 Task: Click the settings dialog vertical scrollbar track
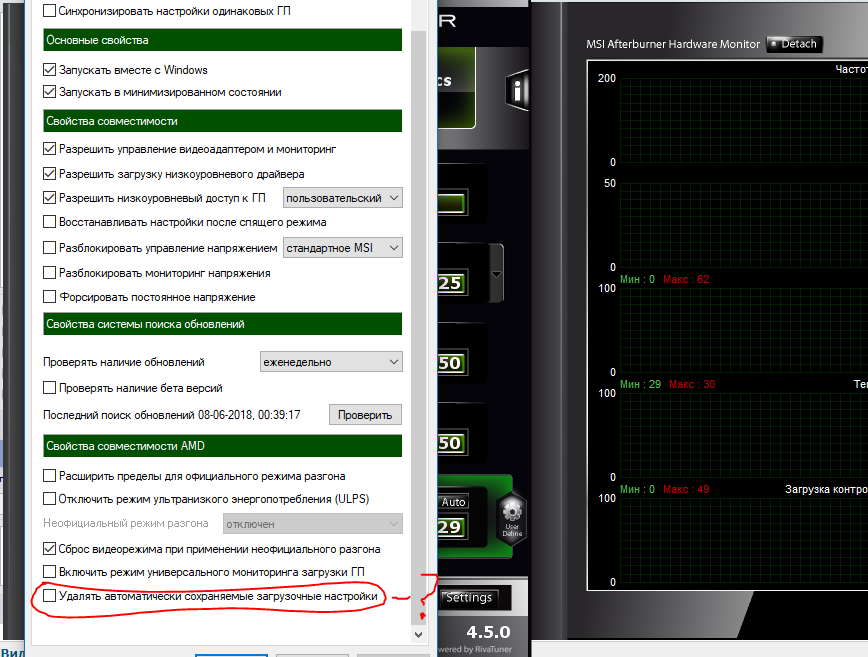pyautogui.click(x=418, y=327)
